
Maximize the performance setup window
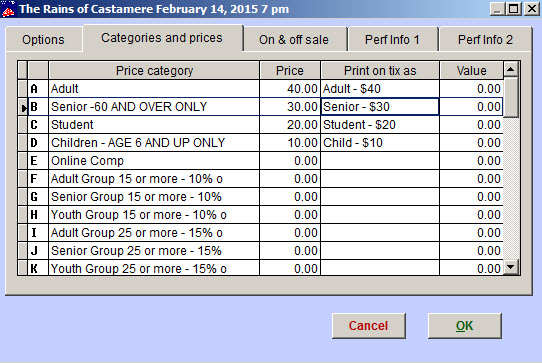point(514,9)
